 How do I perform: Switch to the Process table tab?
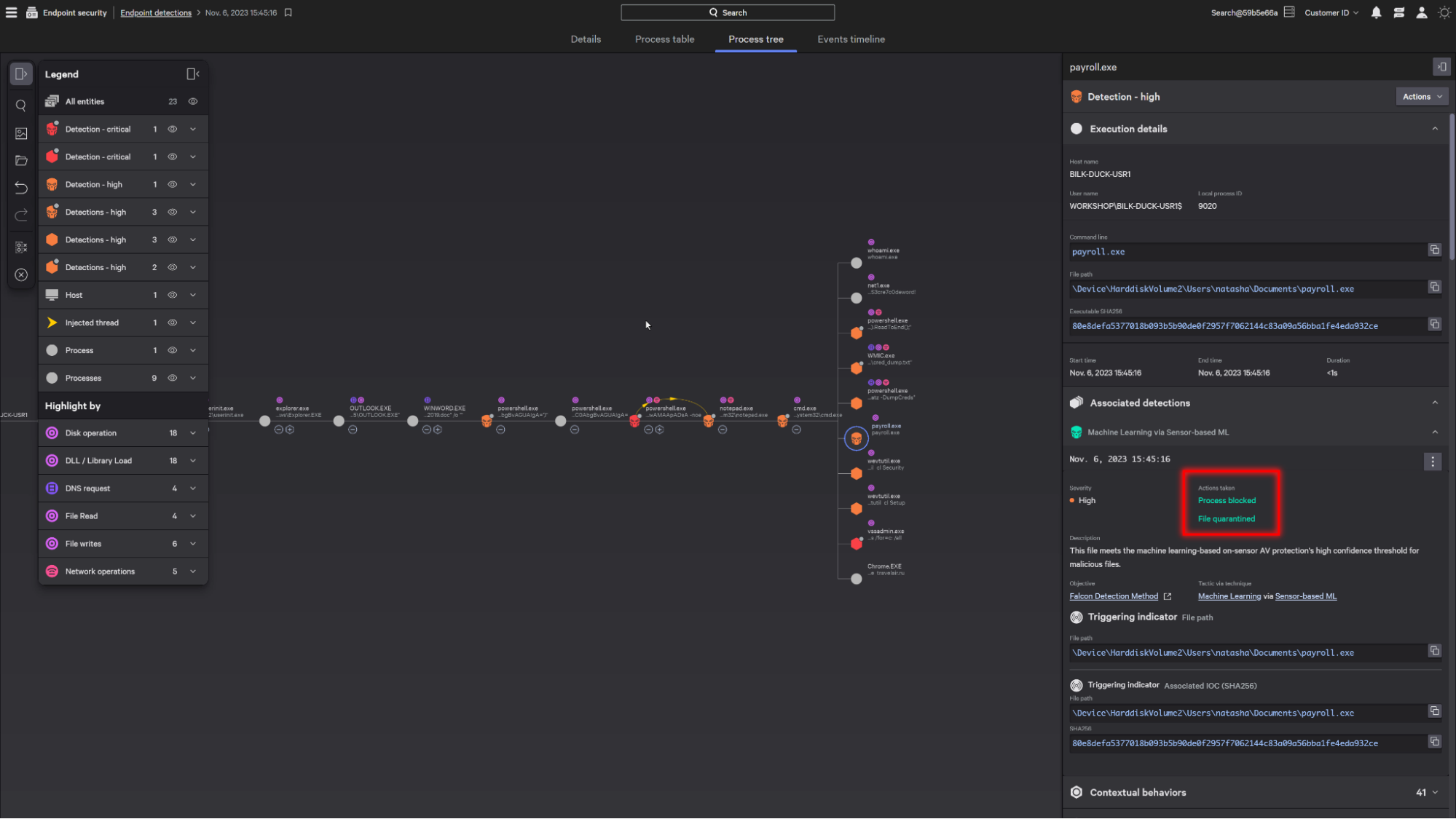pos(664,39)
